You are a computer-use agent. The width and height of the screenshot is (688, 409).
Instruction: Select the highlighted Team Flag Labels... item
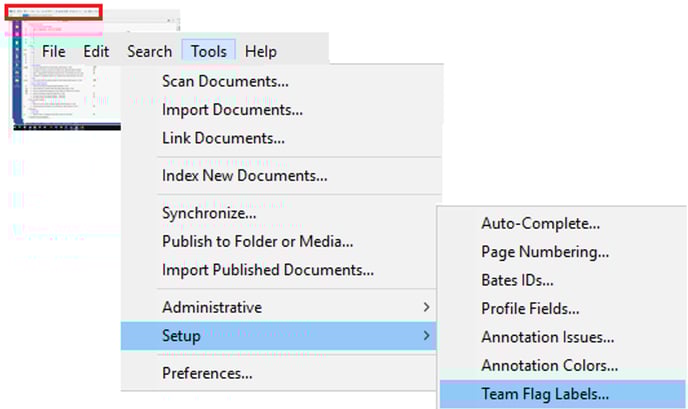(545, 394)
